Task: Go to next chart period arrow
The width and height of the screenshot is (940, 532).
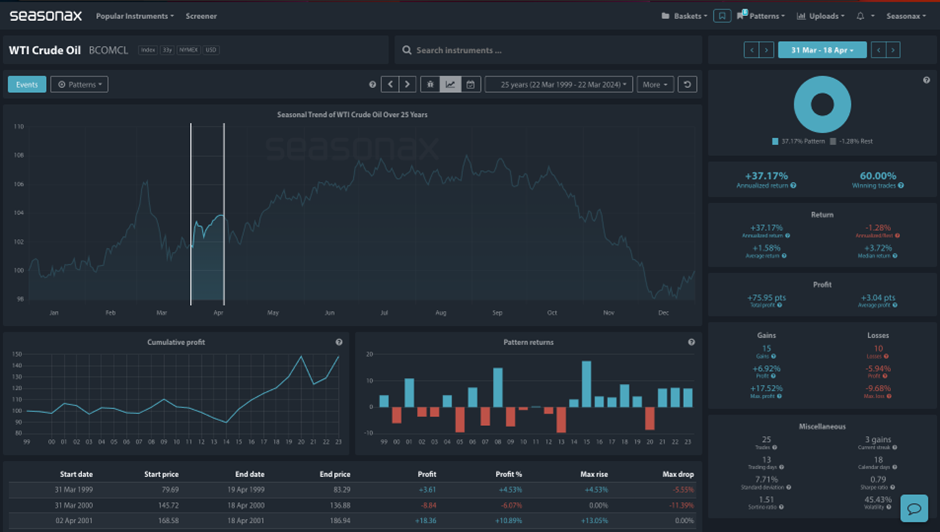Action: pos(407,85)
